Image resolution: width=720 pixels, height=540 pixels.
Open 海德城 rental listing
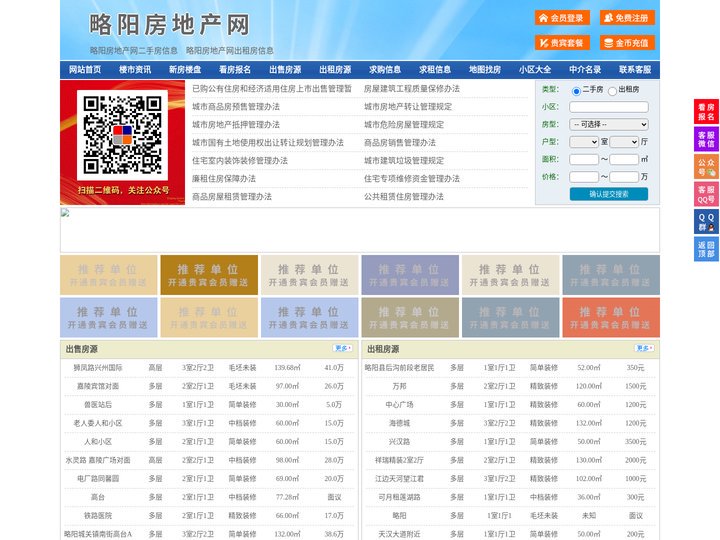(x=399, y=423)
